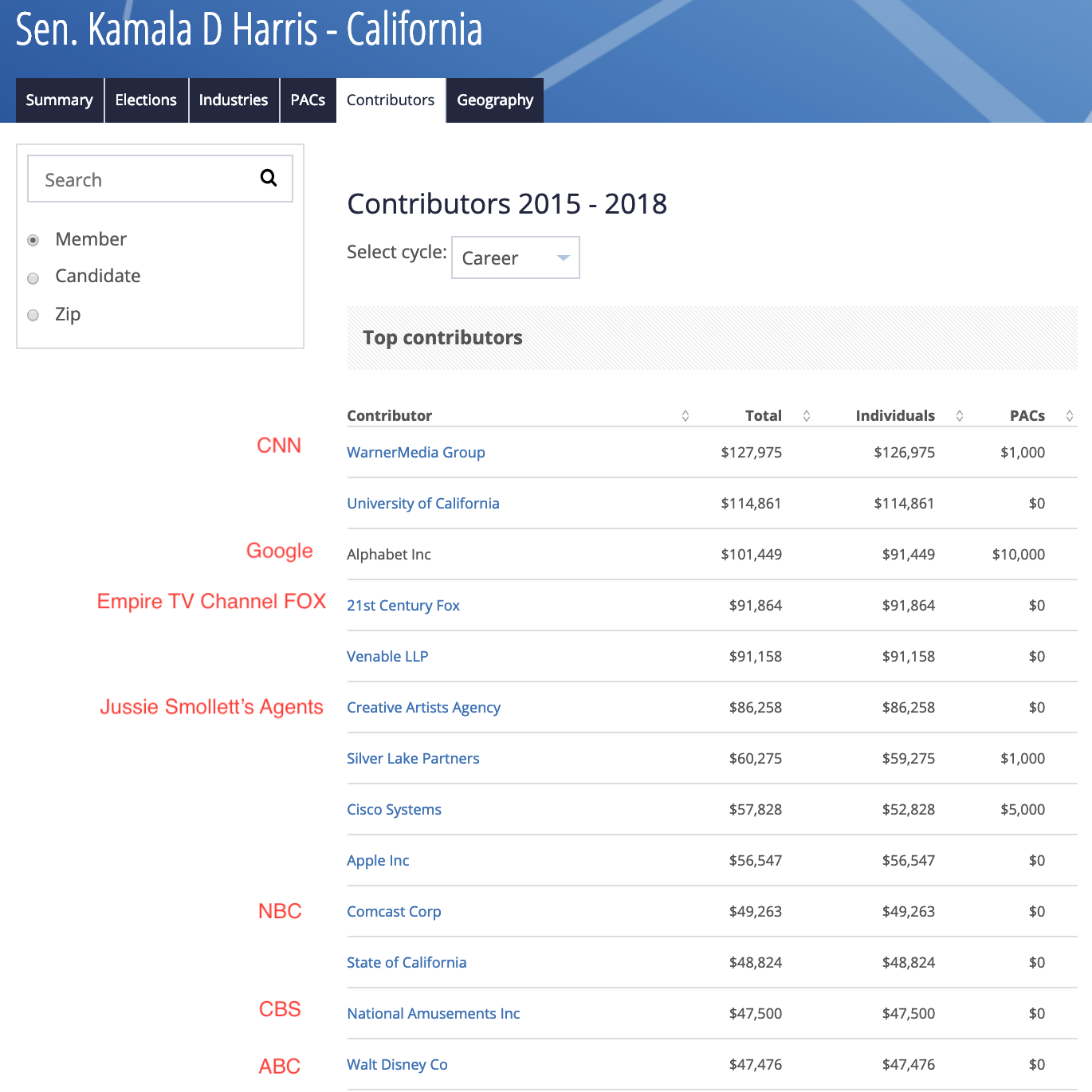
Task: Click the $101,449 total for Alphabet Inc
Action: 752,555
